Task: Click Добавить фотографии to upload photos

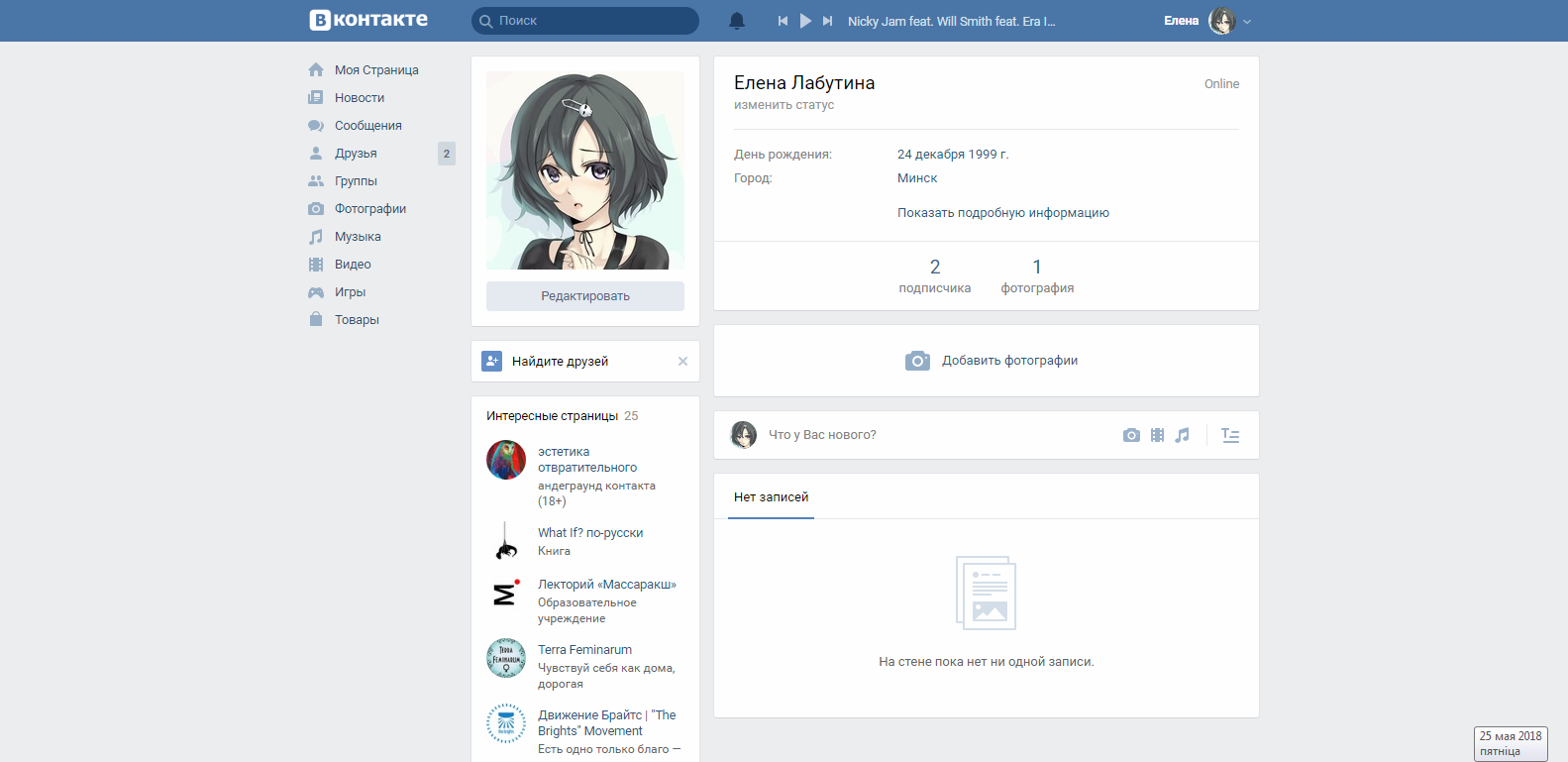Action: (992, 361)
